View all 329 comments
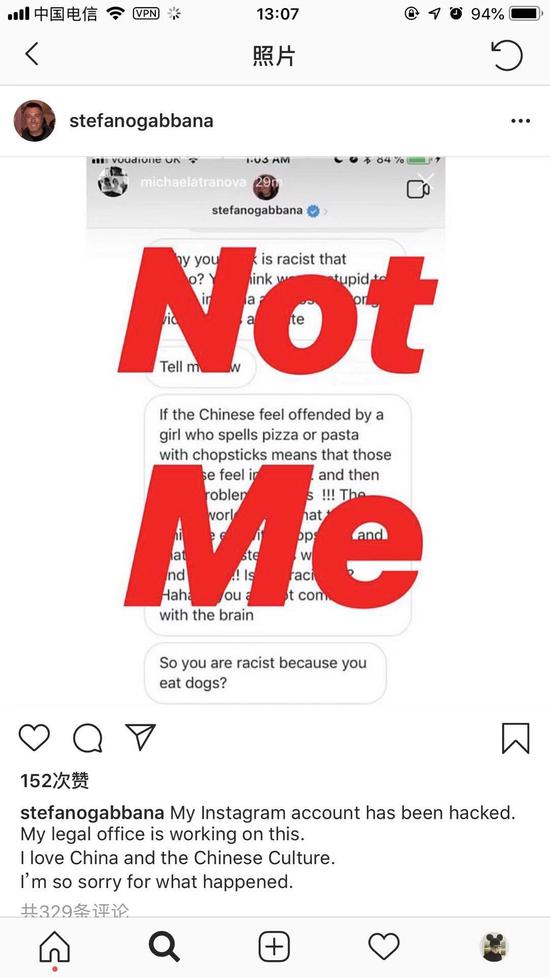Viewport: 550px width, 977px height. (x=75, y=910)
